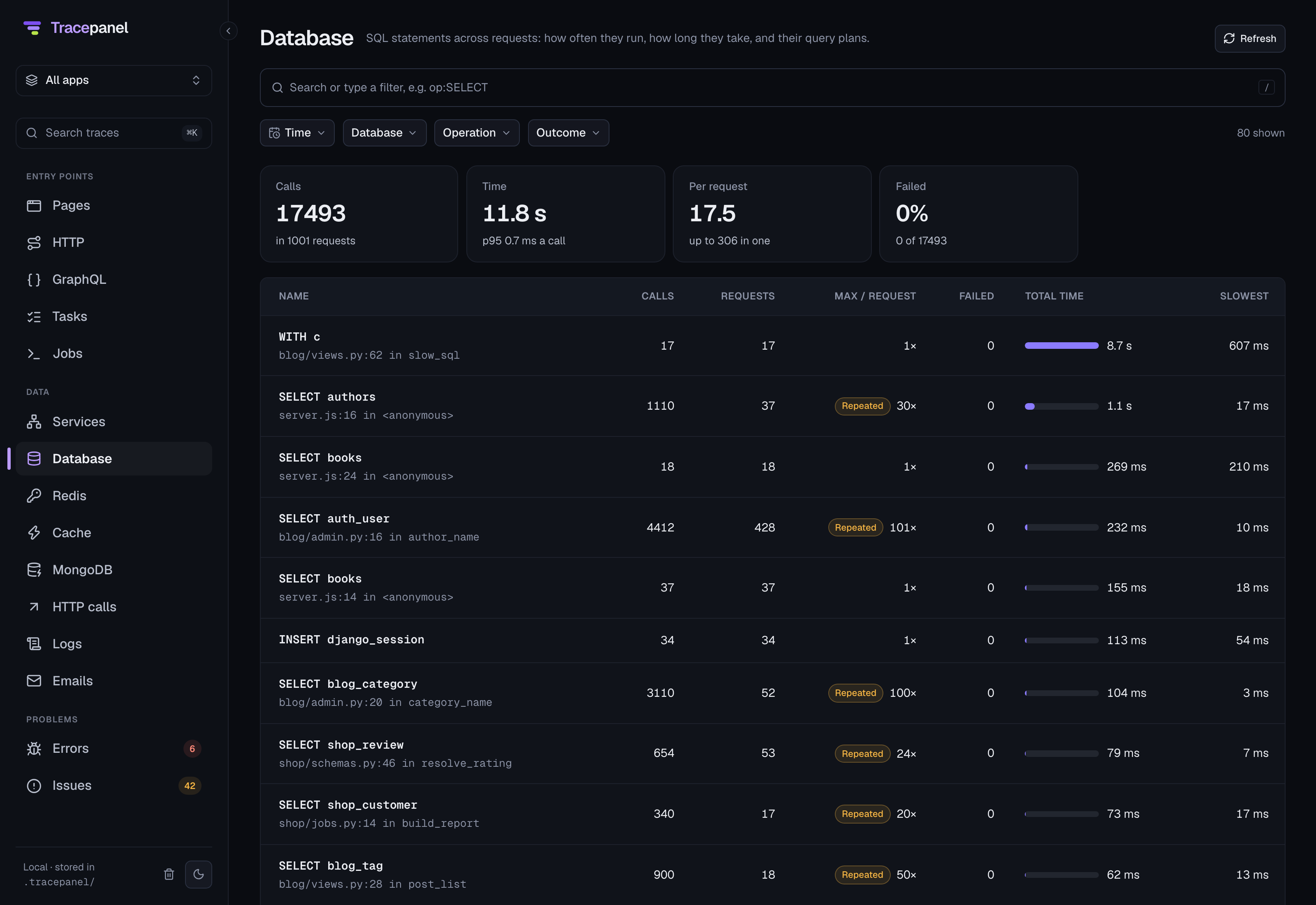Delete stored data with the trash icon
Image resolution: width=1316 pixels, height=905 pixels.
(x=169, y=875)
